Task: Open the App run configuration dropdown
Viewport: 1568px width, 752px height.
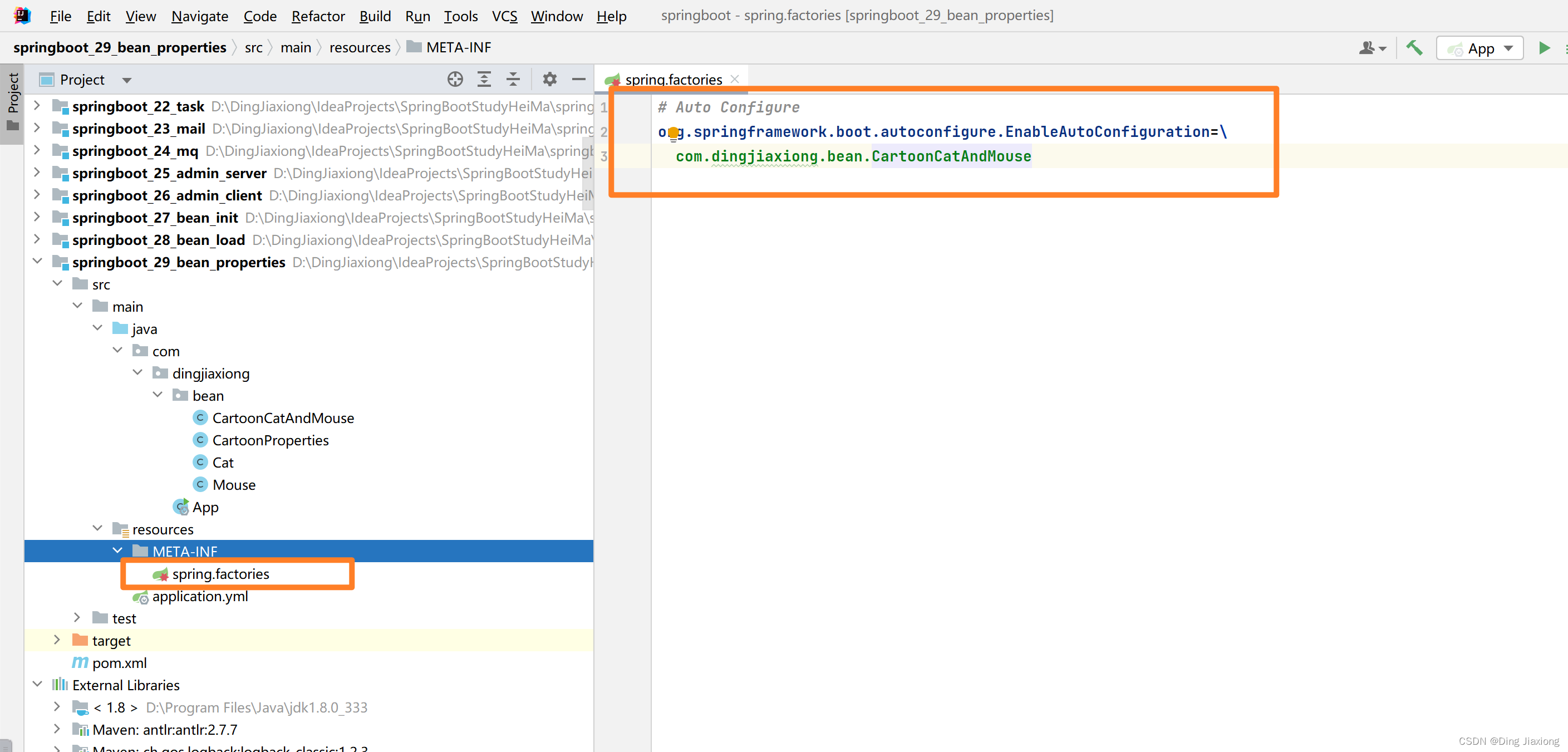Action: (x=1479, y=48)
